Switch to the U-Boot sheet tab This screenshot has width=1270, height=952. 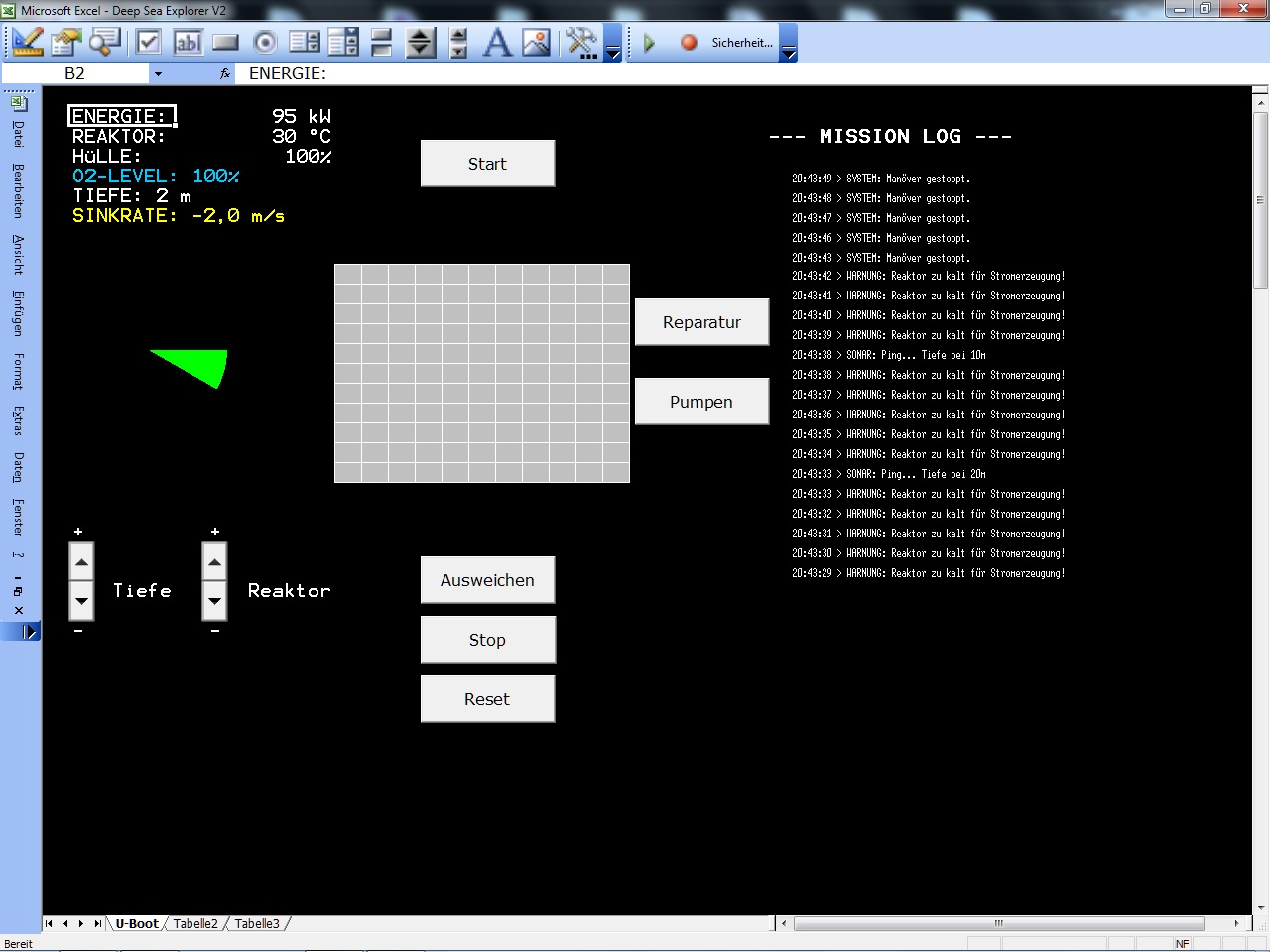(x=137, y=924)
